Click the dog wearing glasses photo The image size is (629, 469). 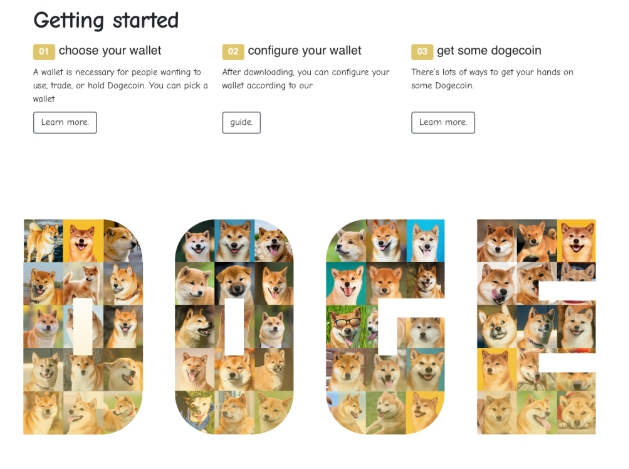tap(345, 326)
